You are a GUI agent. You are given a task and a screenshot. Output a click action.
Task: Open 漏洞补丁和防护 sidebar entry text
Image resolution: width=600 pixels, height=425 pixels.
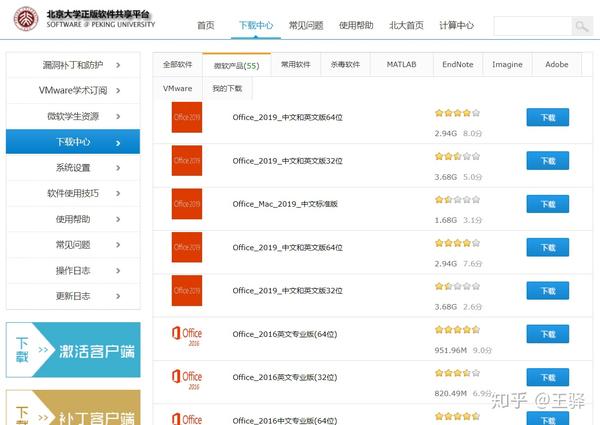click(x=73, y=65)
